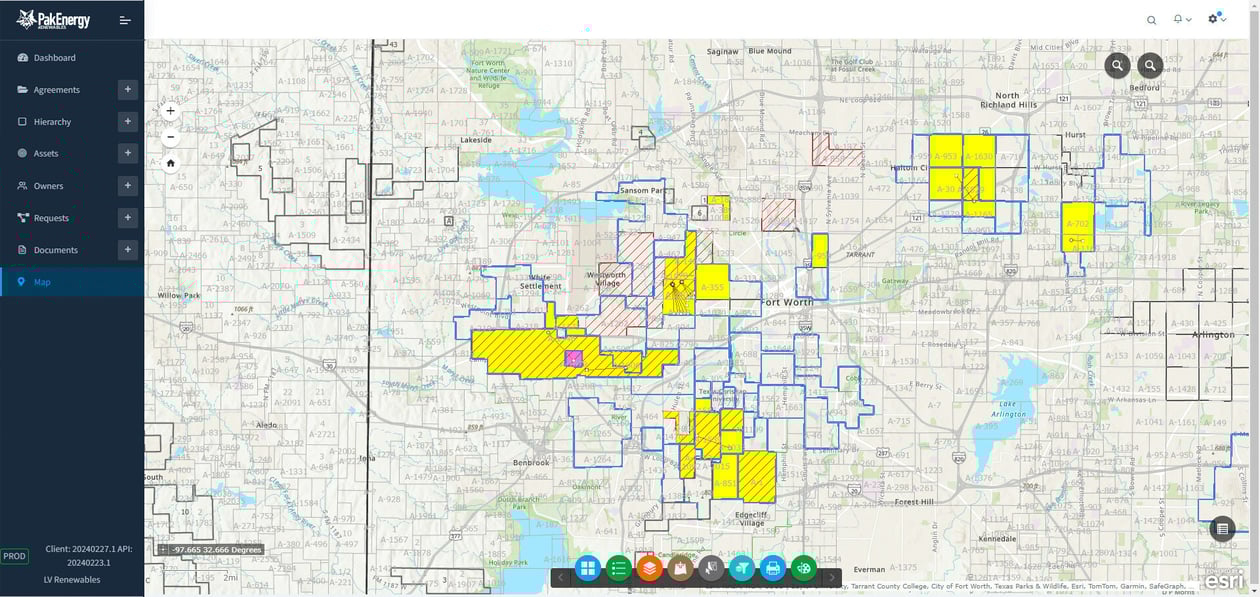Image resolution: width=1260 pixels, height=597 pixels.
Task: Expand the Owners plus button
Action: (127, 186)
